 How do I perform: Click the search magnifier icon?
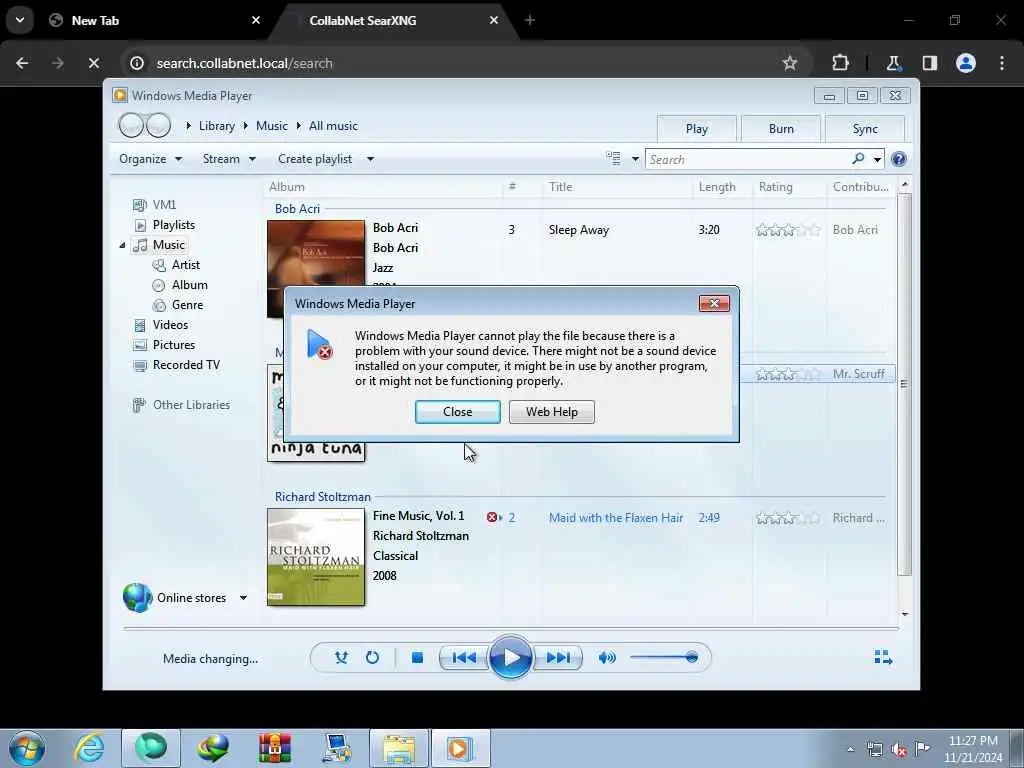tap(858, 159)
